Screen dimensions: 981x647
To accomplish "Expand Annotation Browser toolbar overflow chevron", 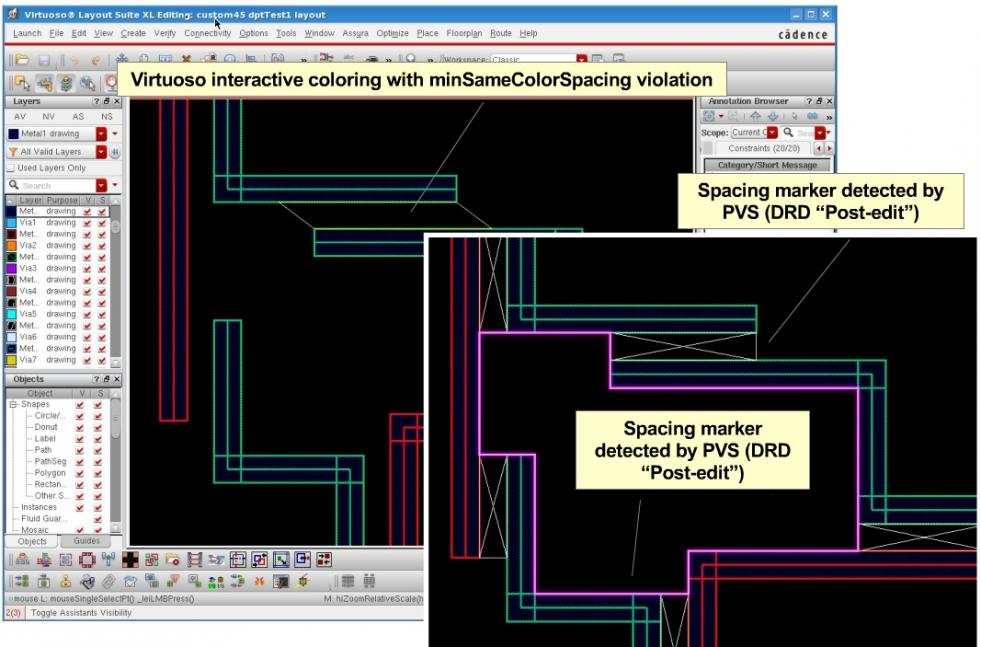I will 829,117.
